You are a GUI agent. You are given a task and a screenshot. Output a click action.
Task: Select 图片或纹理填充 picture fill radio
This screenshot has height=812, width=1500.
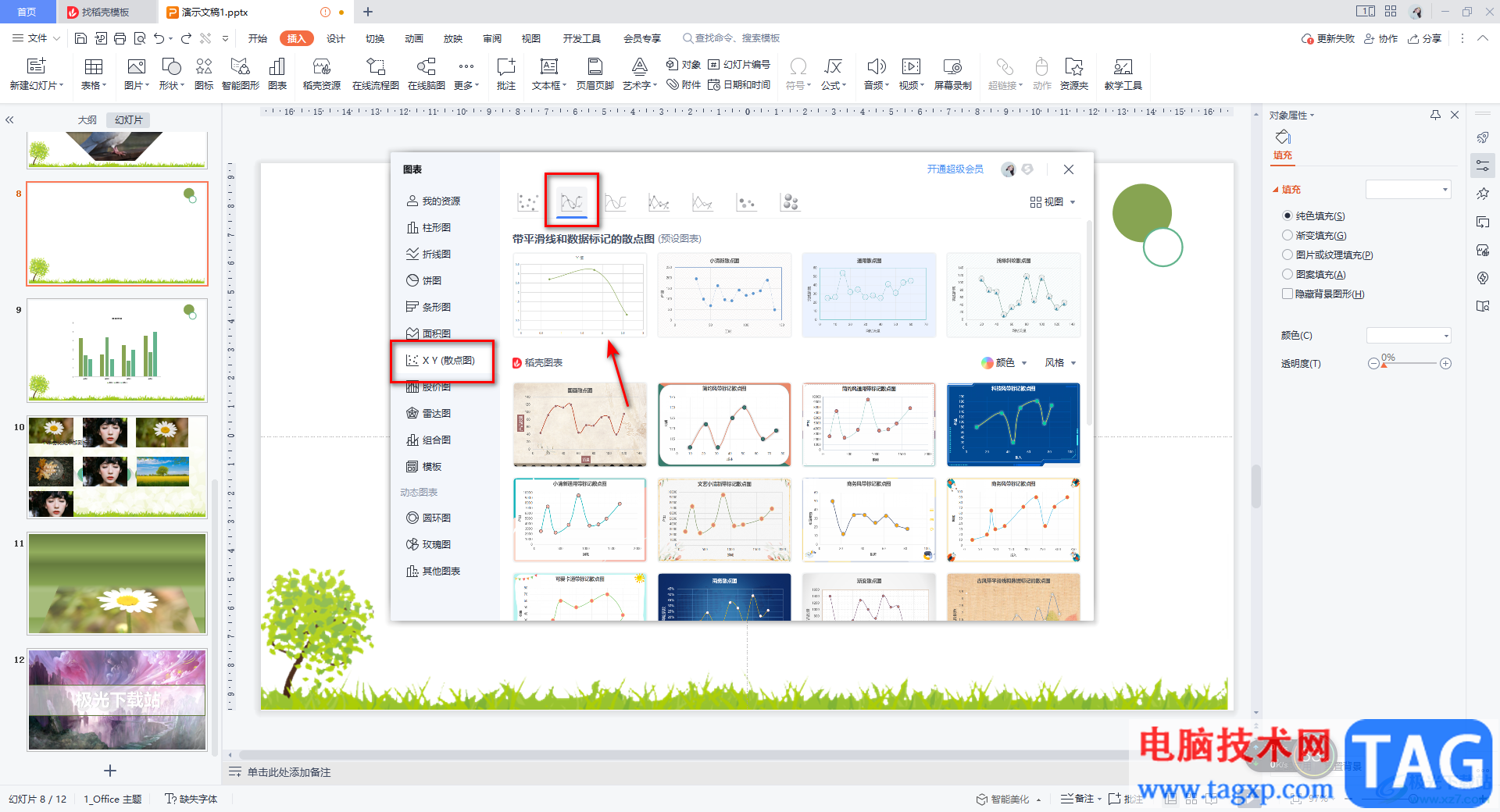(1287, 255)
